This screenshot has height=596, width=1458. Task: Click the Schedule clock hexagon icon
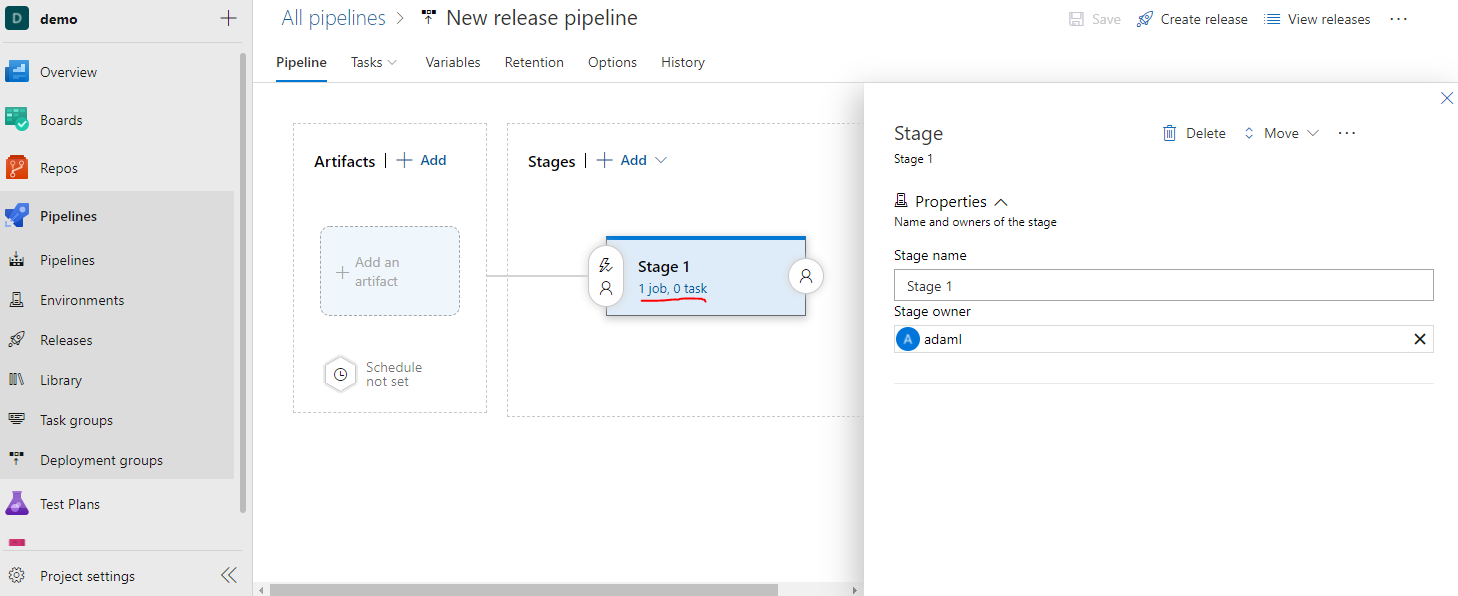[x=340, y=374]
